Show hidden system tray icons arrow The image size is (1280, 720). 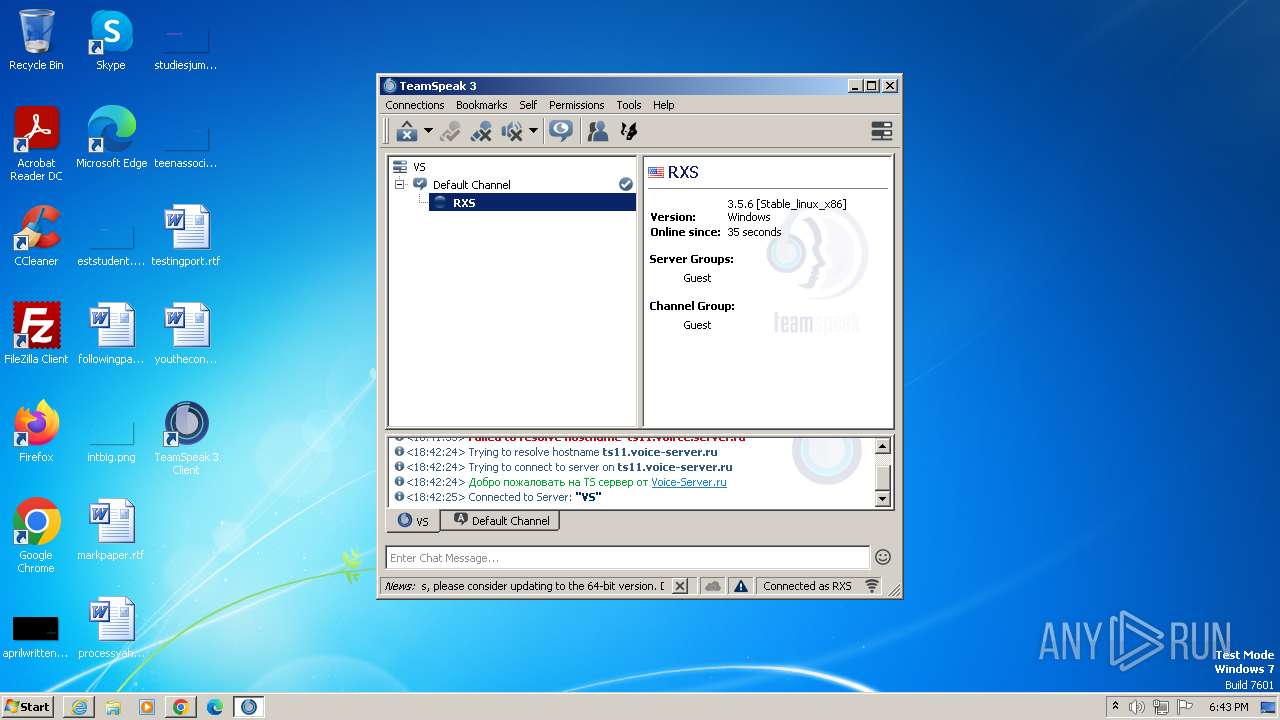point(1115,707)
